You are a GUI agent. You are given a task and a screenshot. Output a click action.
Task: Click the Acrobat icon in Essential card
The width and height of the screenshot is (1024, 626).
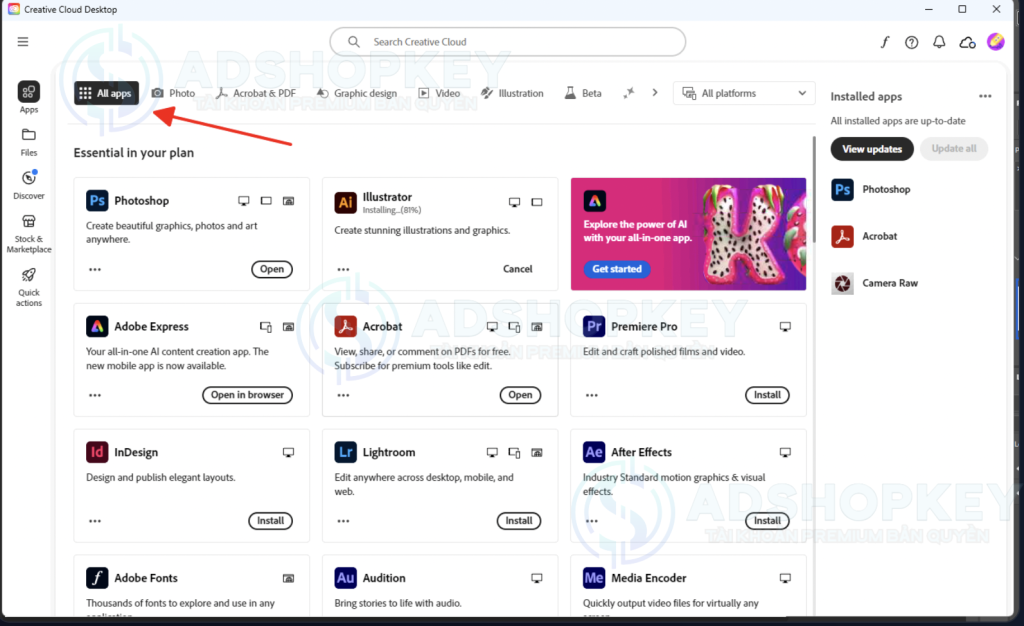click(x=345, y=326)
